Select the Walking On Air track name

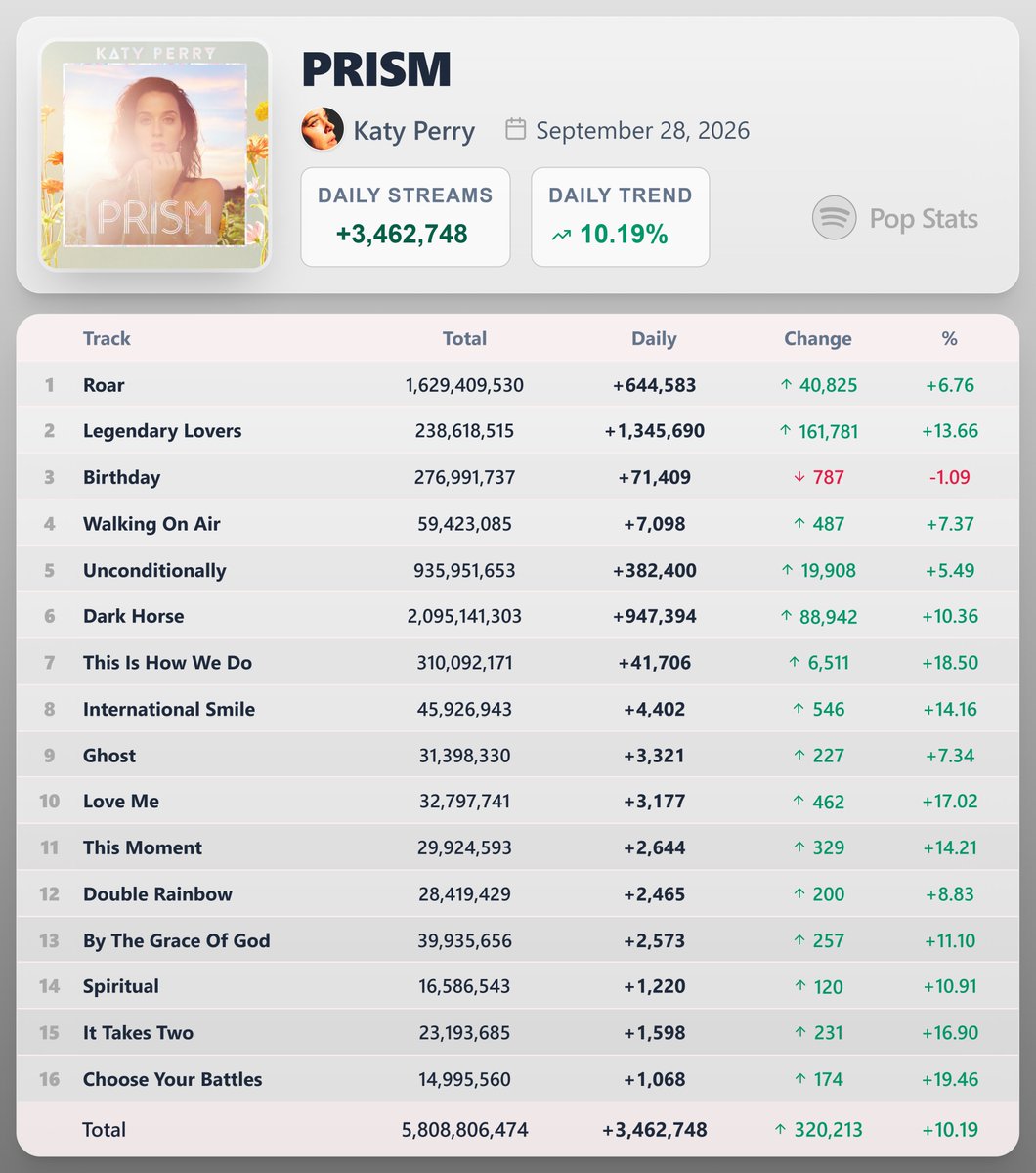(x=151, y=524)
